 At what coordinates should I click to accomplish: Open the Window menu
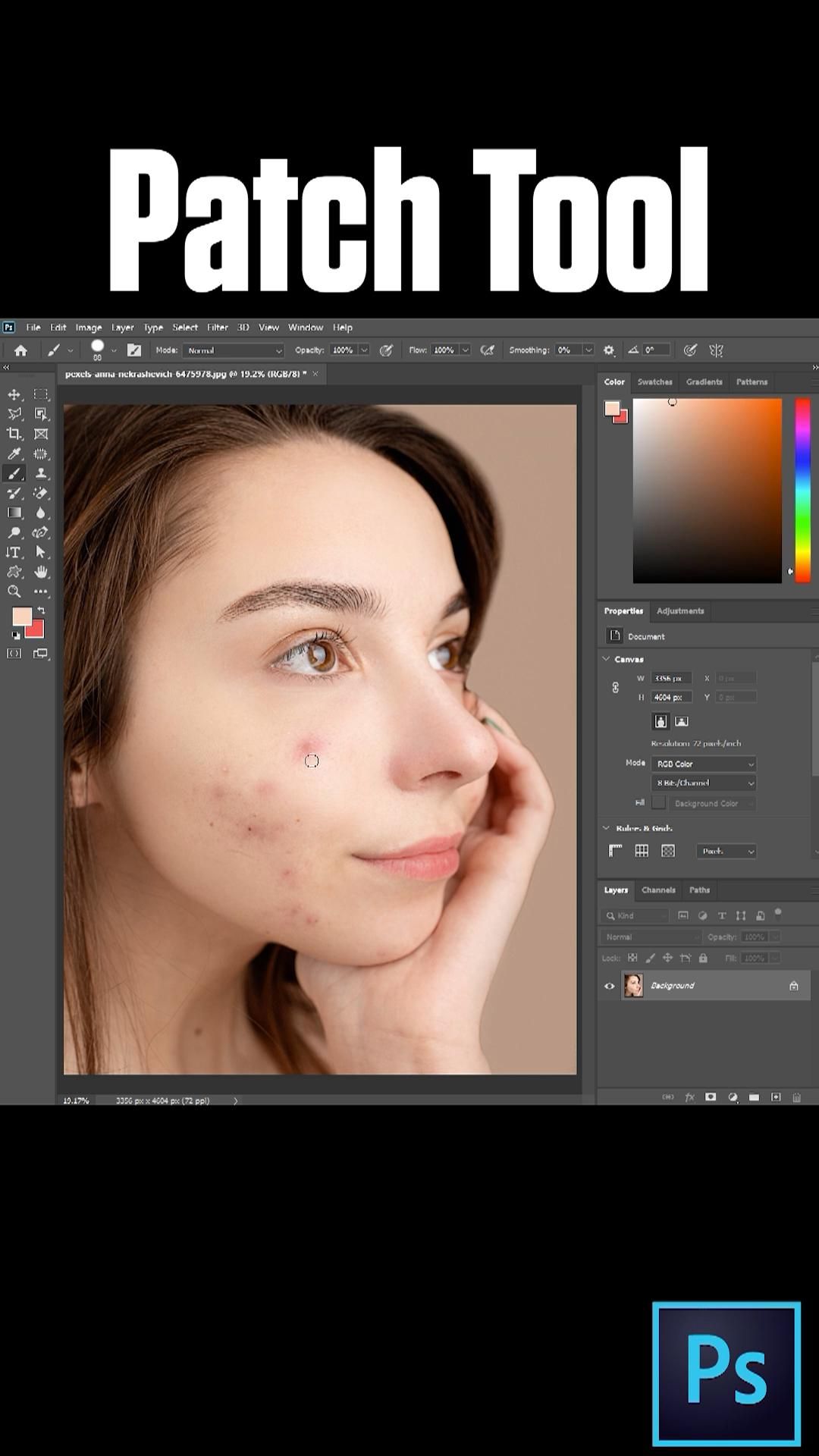pos(306,328)
